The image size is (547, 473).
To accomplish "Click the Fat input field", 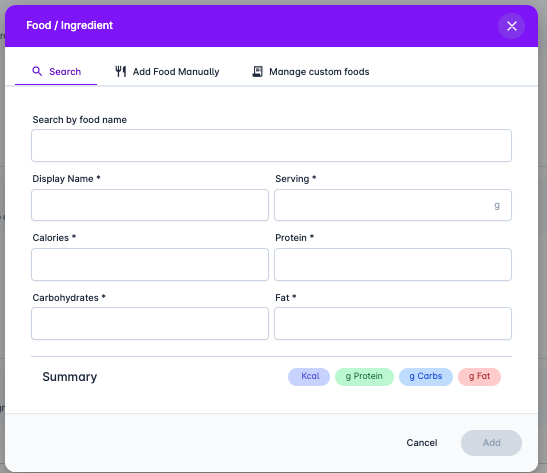I will [x=393, y=323].
